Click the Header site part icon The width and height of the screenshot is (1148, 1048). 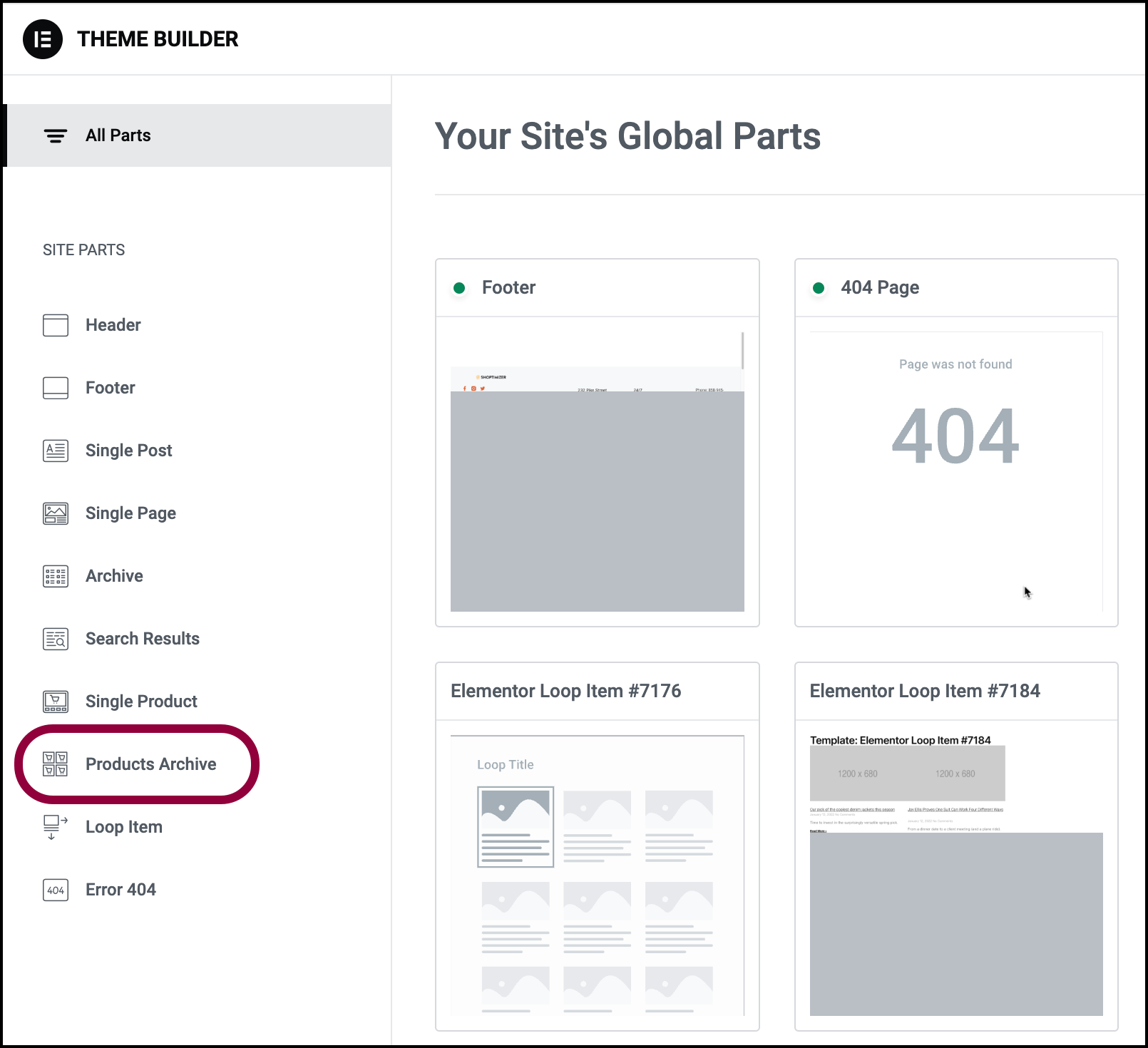pos(56,325)
